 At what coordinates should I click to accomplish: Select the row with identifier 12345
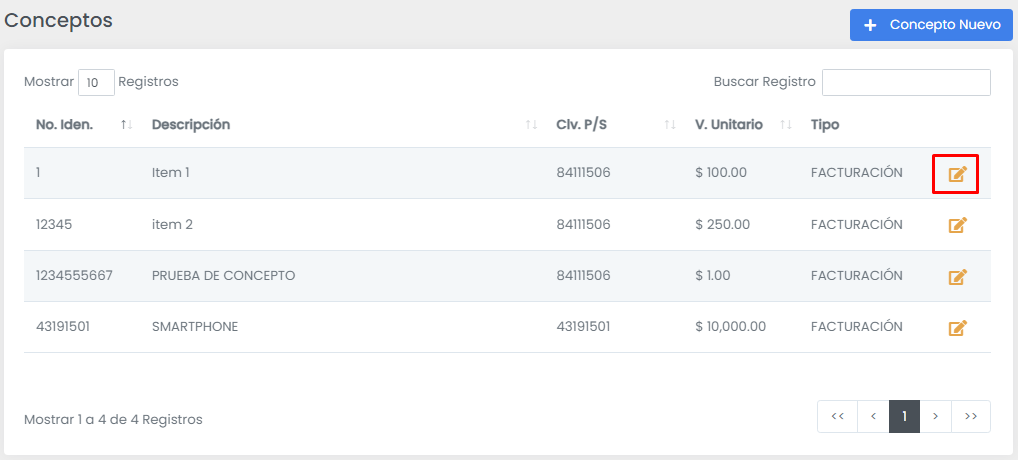[x=507, y=224]
